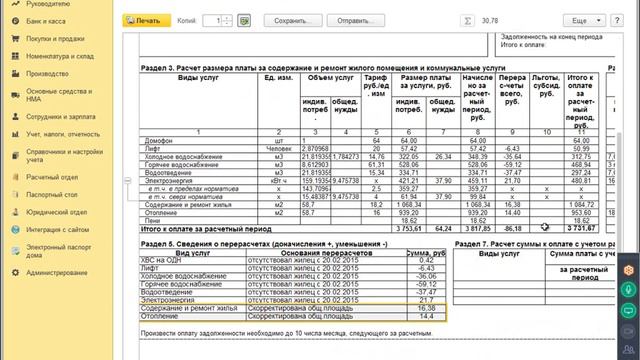Click the -59,12 sum in Раздел 5
The width and height of the screenshot is (640, 360).
(x=427, y=284)
